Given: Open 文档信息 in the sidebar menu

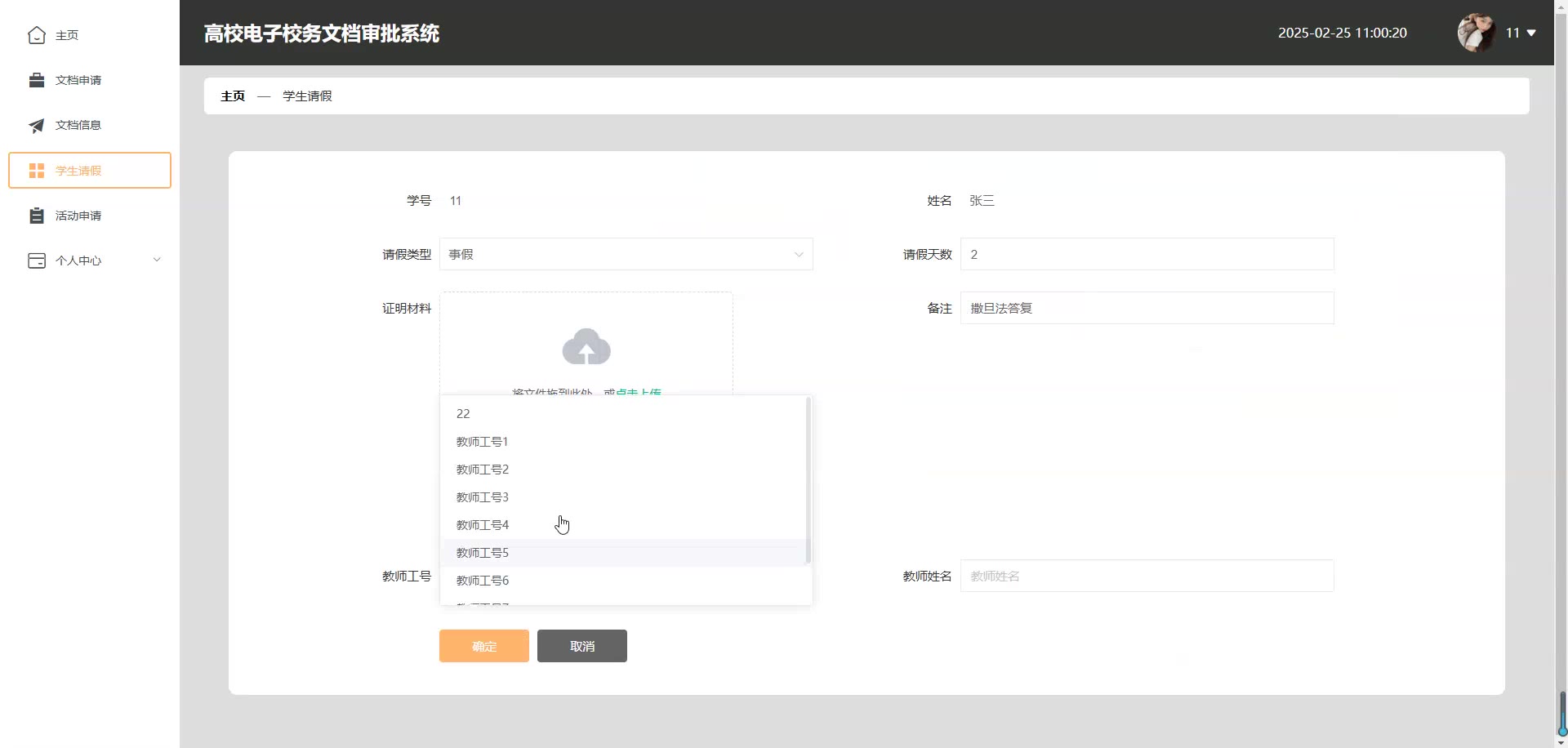Looking at the screenshot, I should tap(90, 125).
